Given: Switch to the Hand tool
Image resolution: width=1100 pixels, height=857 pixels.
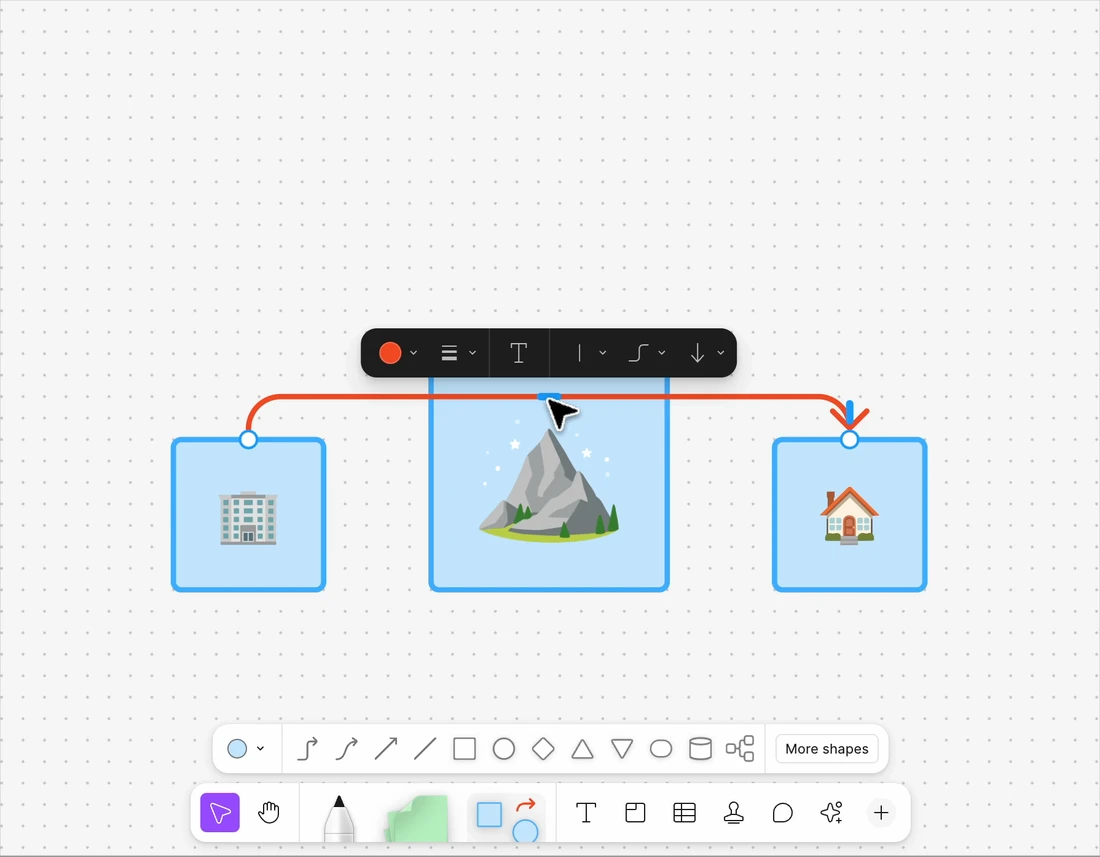Looking at the screenshot, I should pyautogui.click(x=269, y=812).
